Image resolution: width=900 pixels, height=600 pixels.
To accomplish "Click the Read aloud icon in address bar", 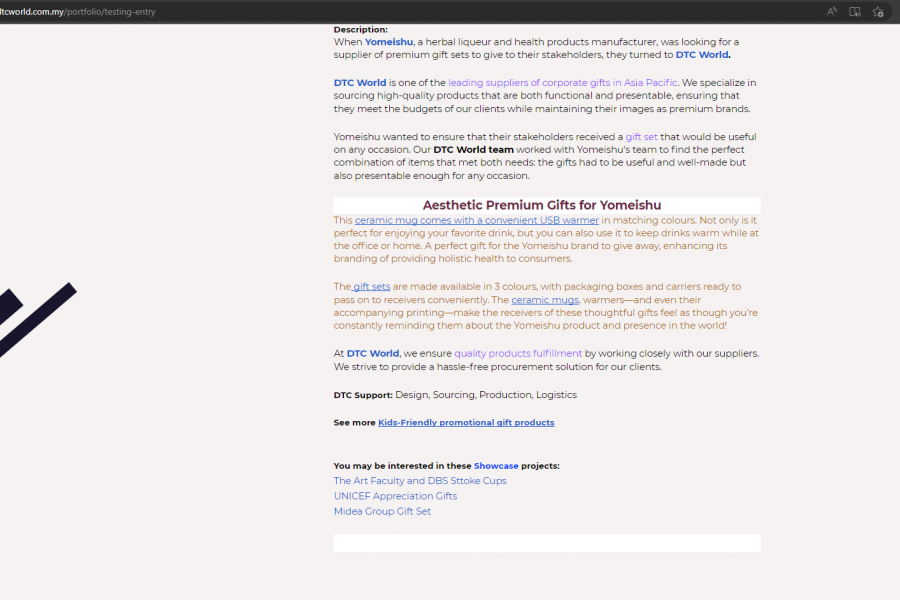I will (x=832, y=11).
